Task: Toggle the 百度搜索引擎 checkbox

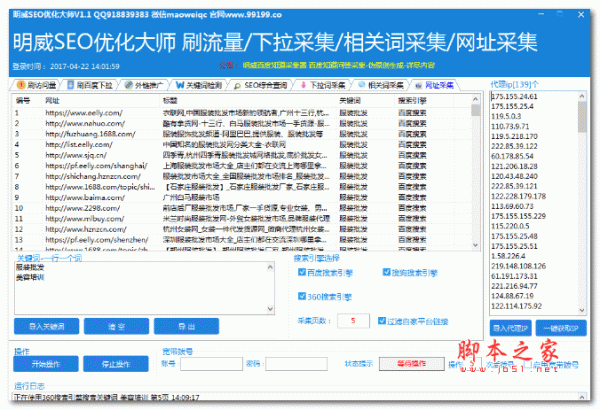Action: coord(302,271)
